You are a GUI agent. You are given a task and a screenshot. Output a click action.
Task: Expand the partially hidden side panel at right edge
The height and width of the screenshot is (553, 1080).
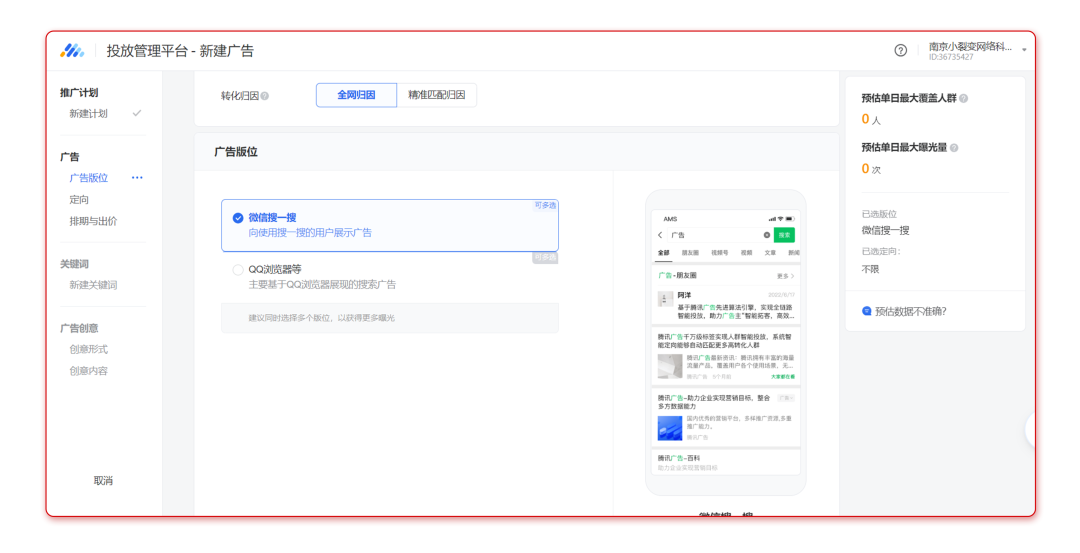tap(1030, 429)
